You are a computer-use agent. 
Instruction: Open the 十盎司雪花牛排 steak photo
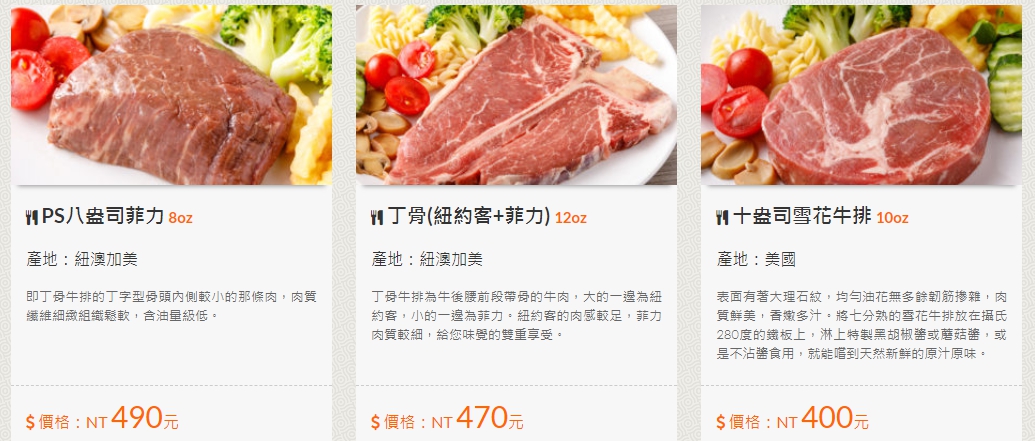coord(861,95)
